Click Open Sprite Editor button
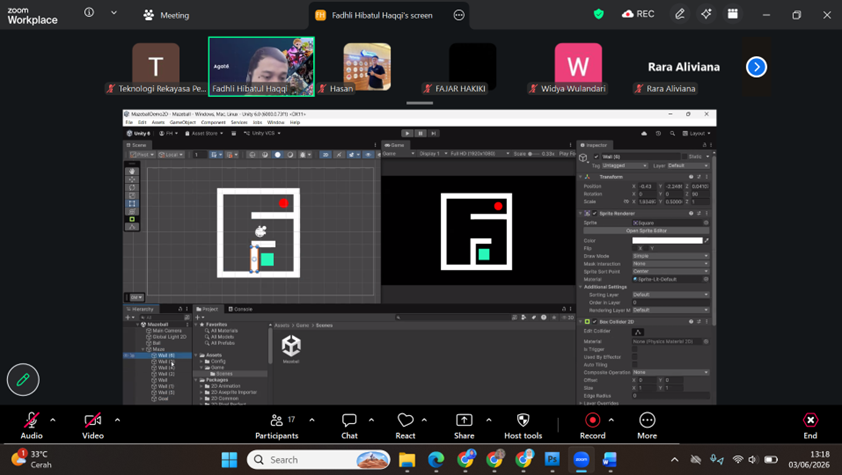 (x=646, y=231)
